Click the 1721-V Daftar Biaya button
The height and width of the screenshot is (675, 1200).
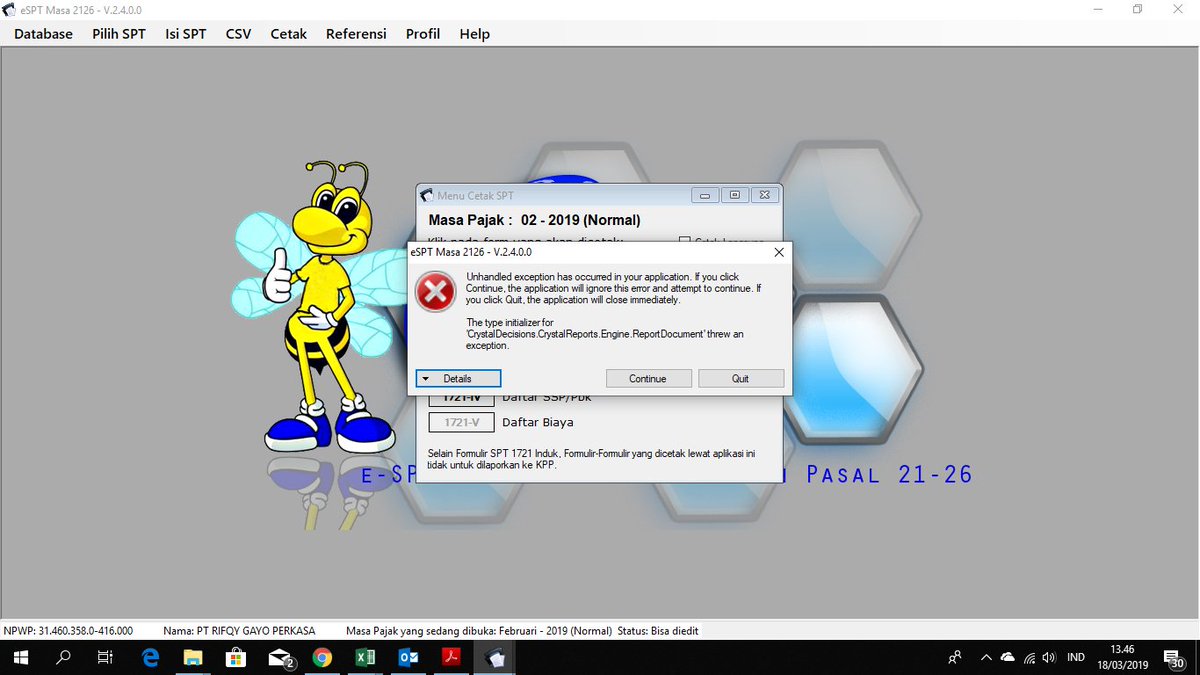tap(461, 422)
